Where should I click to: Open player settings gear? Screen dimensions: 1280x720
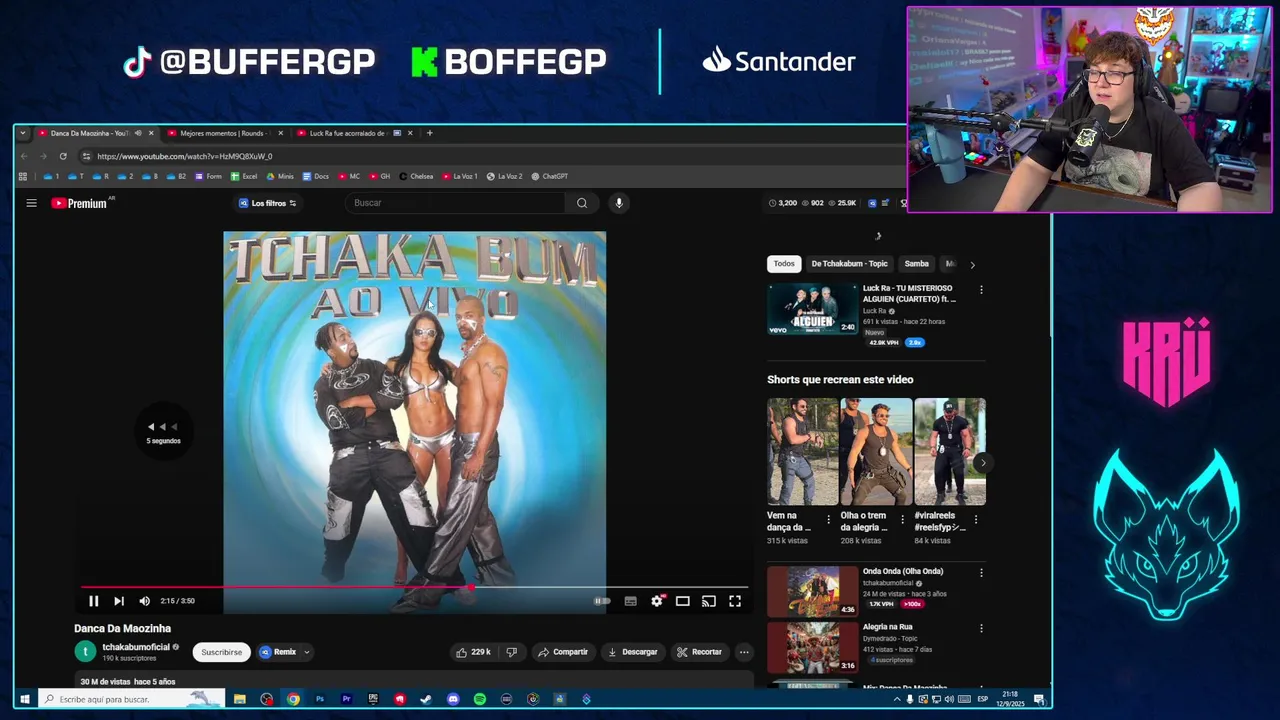click(x=656, y=601)
